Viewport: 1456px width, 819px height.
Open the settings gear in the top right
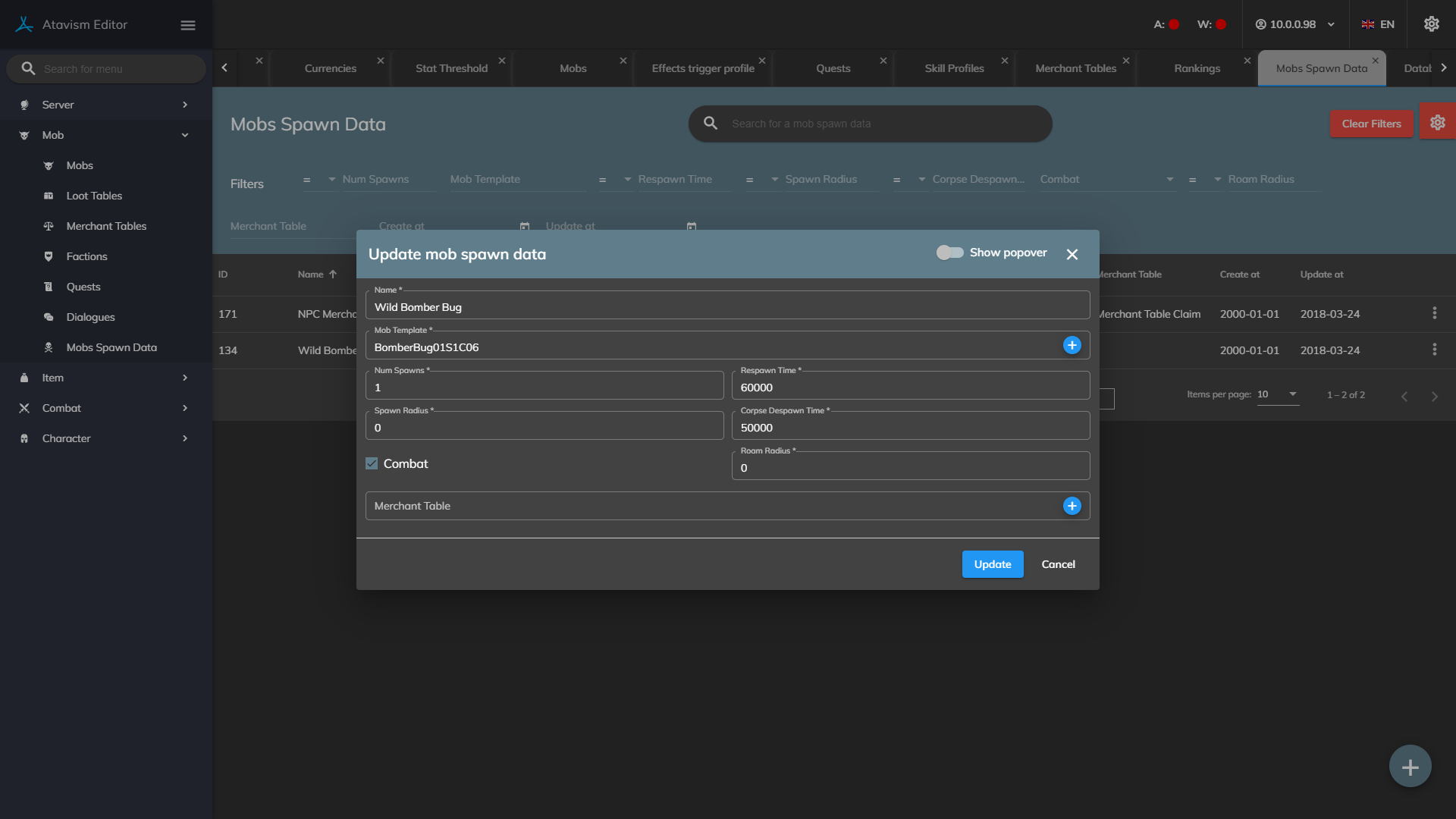point(1431,24)
